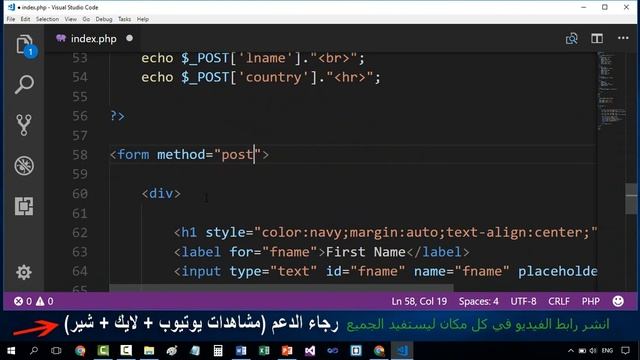The width and height of the screenshot is (640, 360).
Task: Open the Help menu
Action: 142,19
